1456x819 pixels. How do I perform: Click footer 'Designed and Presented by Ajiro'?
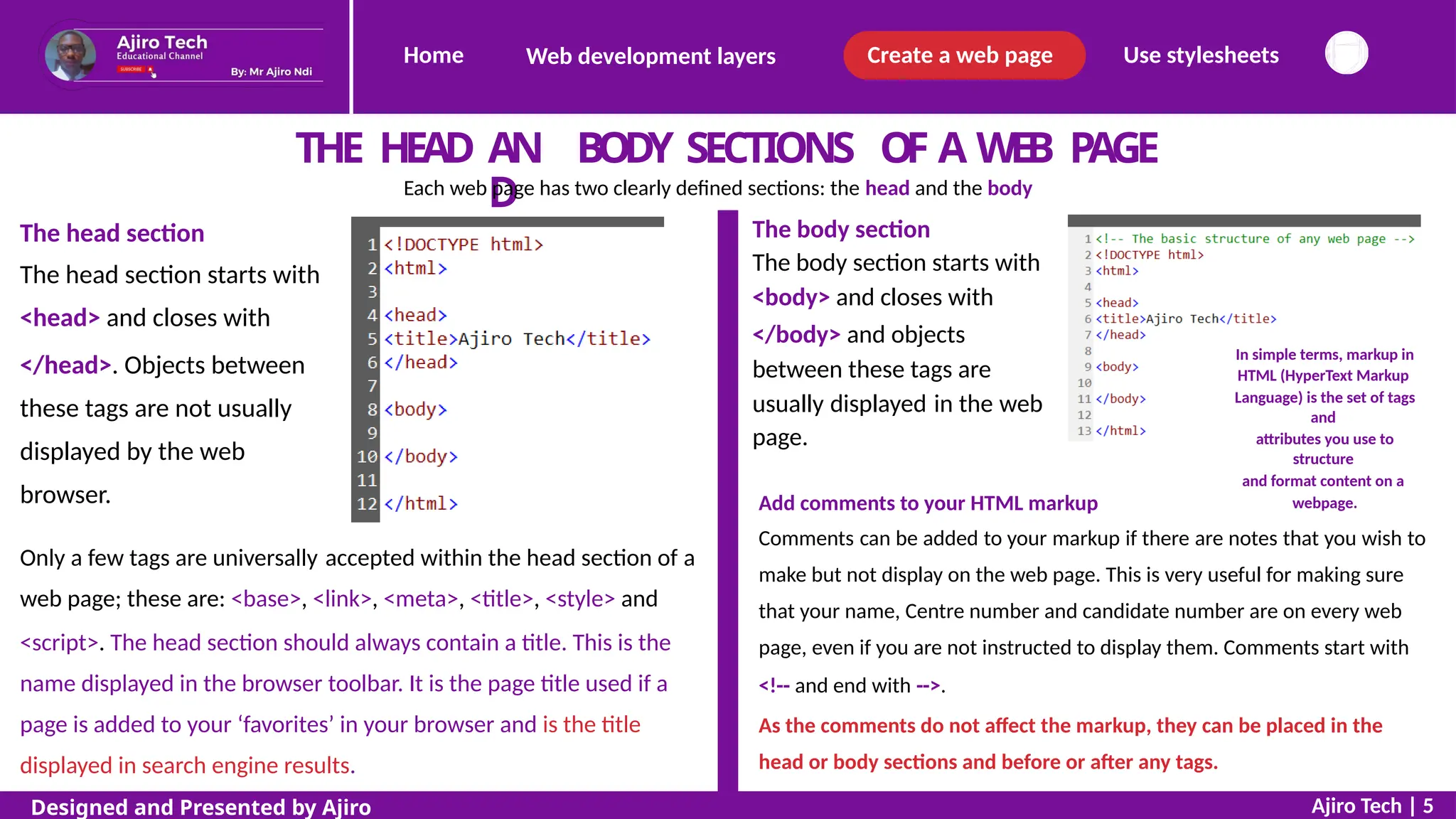coord(201,807)
